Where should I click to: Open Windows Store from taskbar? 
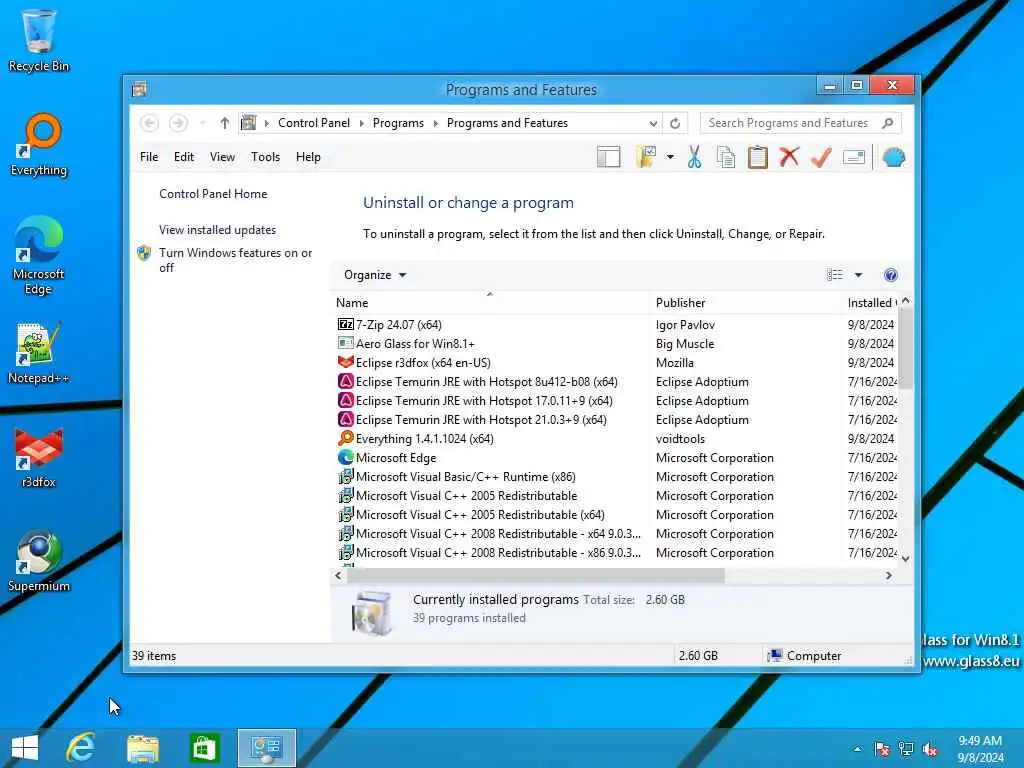[204, 748]
